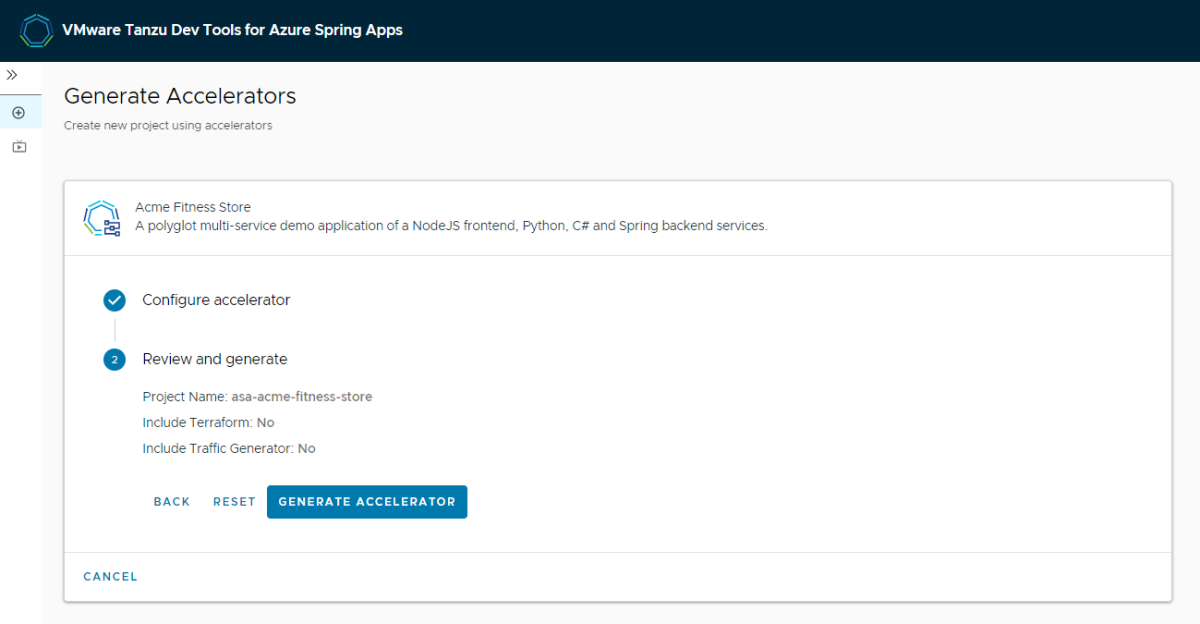This screenshot has height=624, width=1200.
Task: Select the Configure accelerator step label
Action: pos(216,300)
